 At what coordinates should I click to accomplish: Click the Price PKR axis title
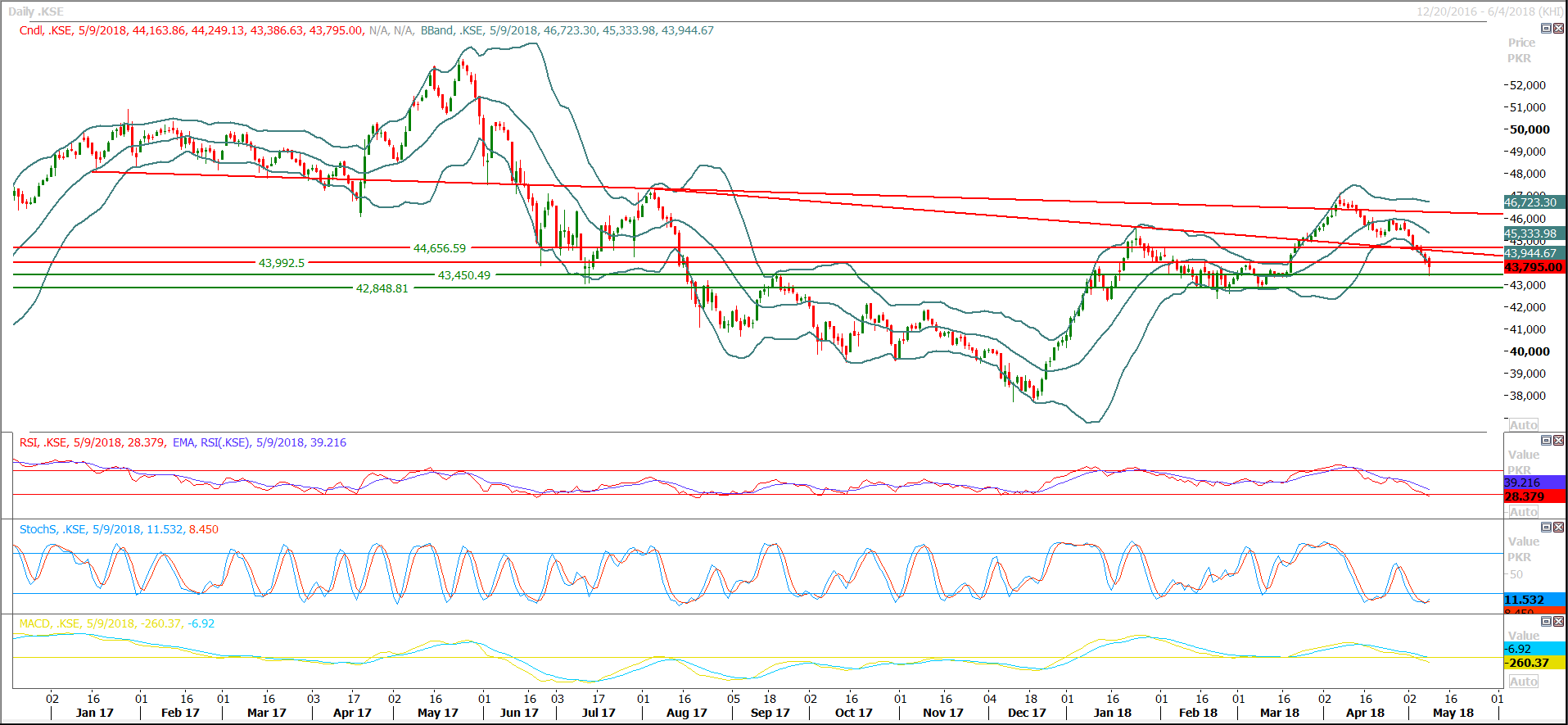tap(1521, 50)
